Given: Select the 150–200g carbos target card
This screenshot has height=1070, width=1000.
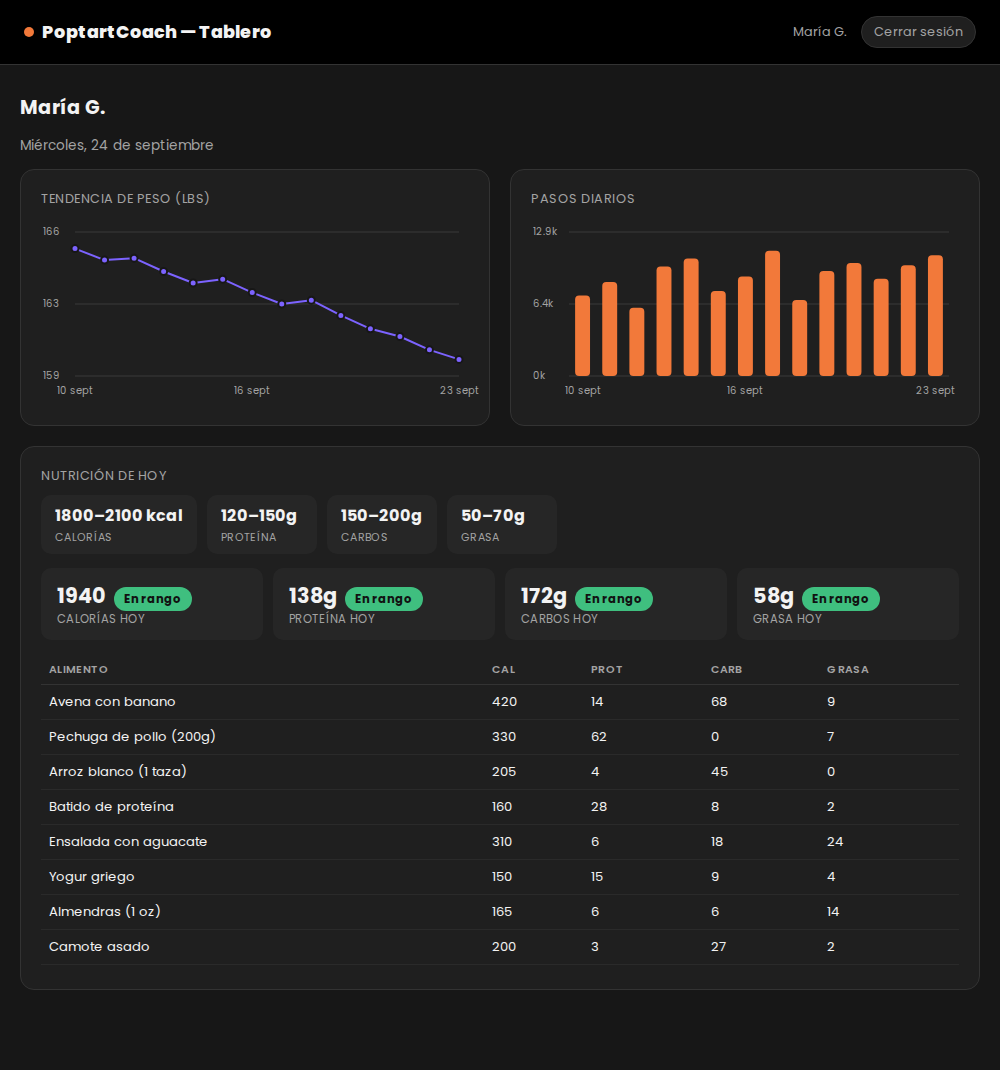Looking at the screenshot, I should (382, 524).
